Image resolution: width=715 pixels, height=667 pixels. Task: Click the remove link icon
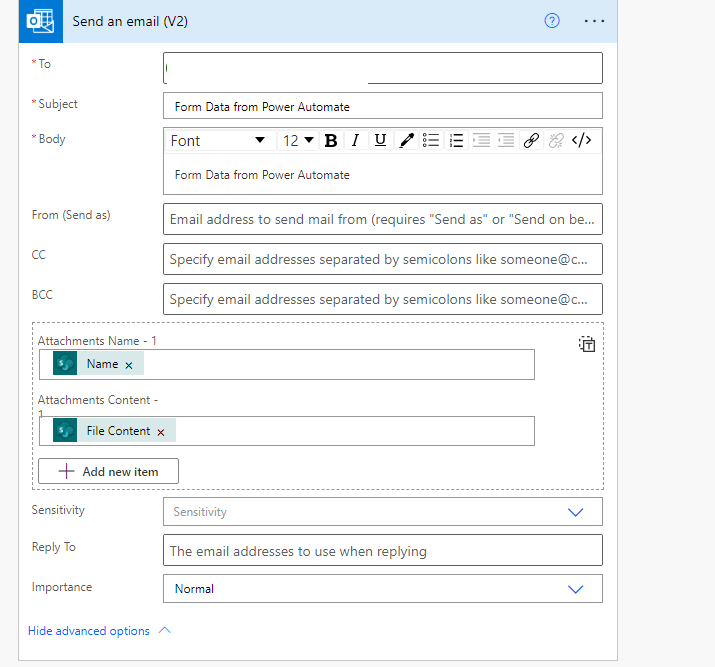pyautogui.click(x=556, y=141)
